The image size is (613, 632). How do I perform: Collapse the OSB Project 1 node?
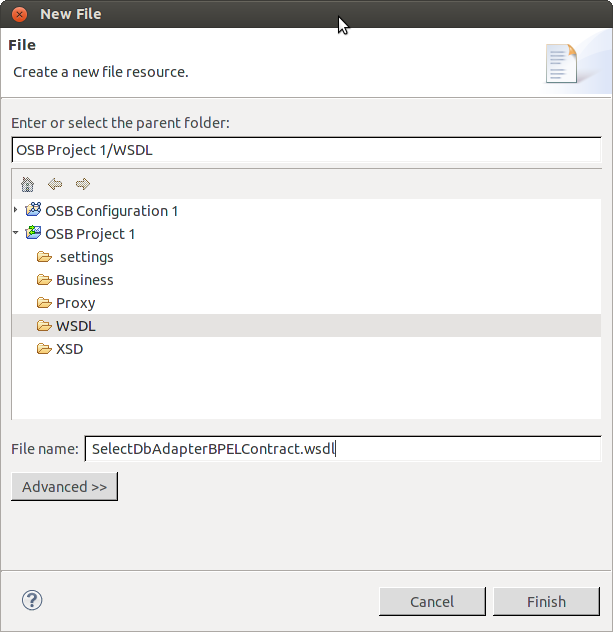(15, 233)
